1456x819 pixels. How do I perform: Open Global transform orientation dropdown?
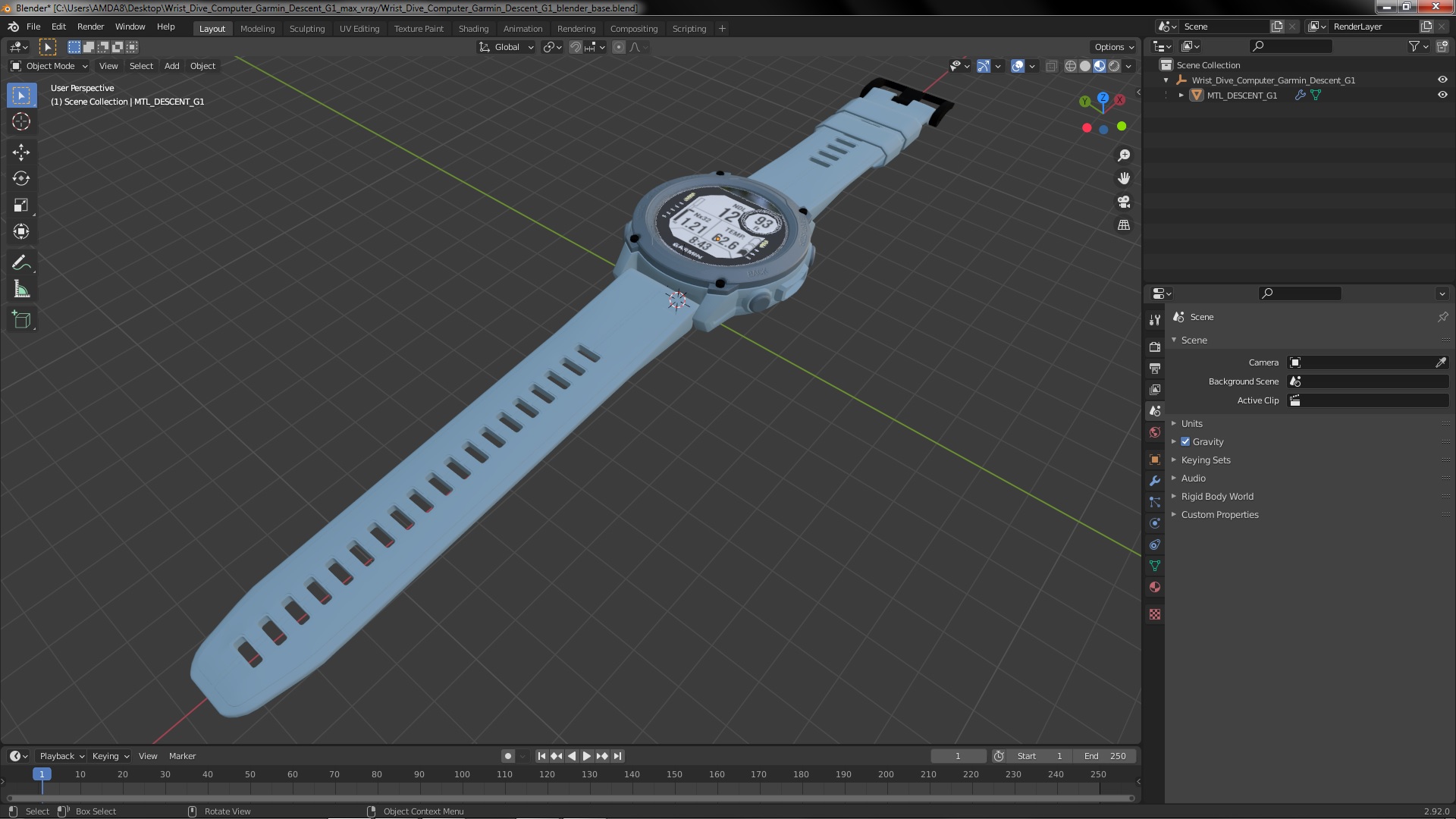point(506,47)
